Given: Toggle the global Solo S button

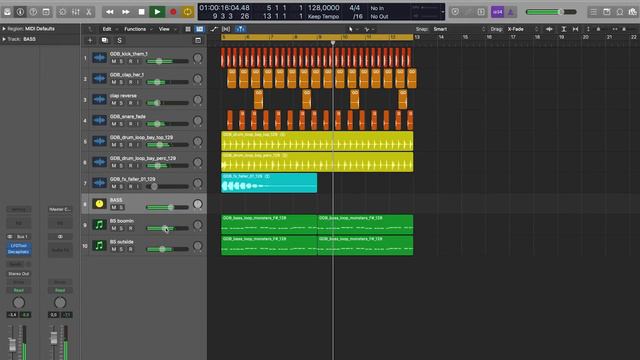Looking at the screenshot, I should pyautogui.click(x=119, y=40).
